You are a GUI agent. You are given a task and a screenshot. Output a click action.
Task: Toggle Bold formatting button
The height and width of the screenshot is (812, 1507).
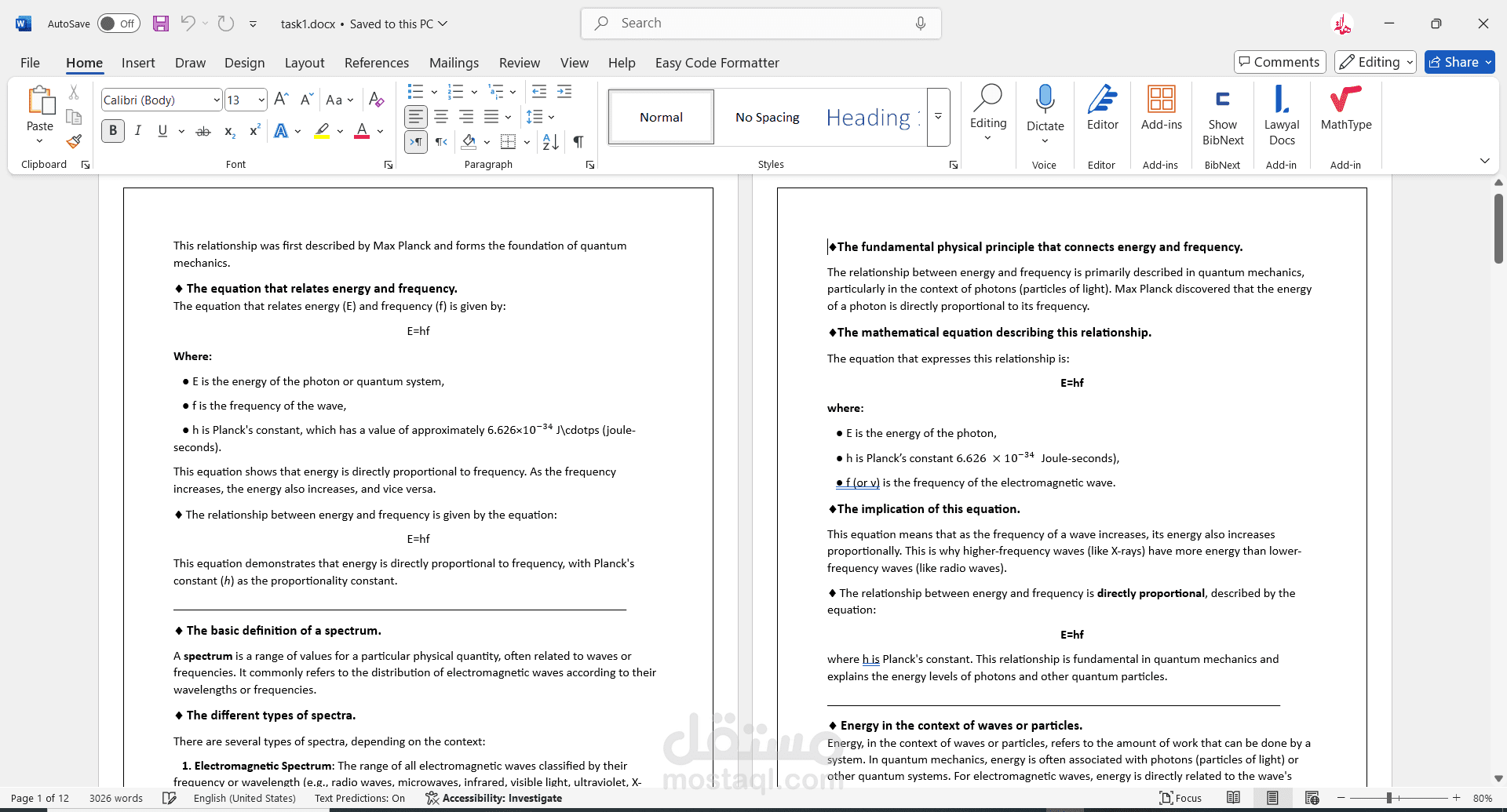[x=113, y=131]
